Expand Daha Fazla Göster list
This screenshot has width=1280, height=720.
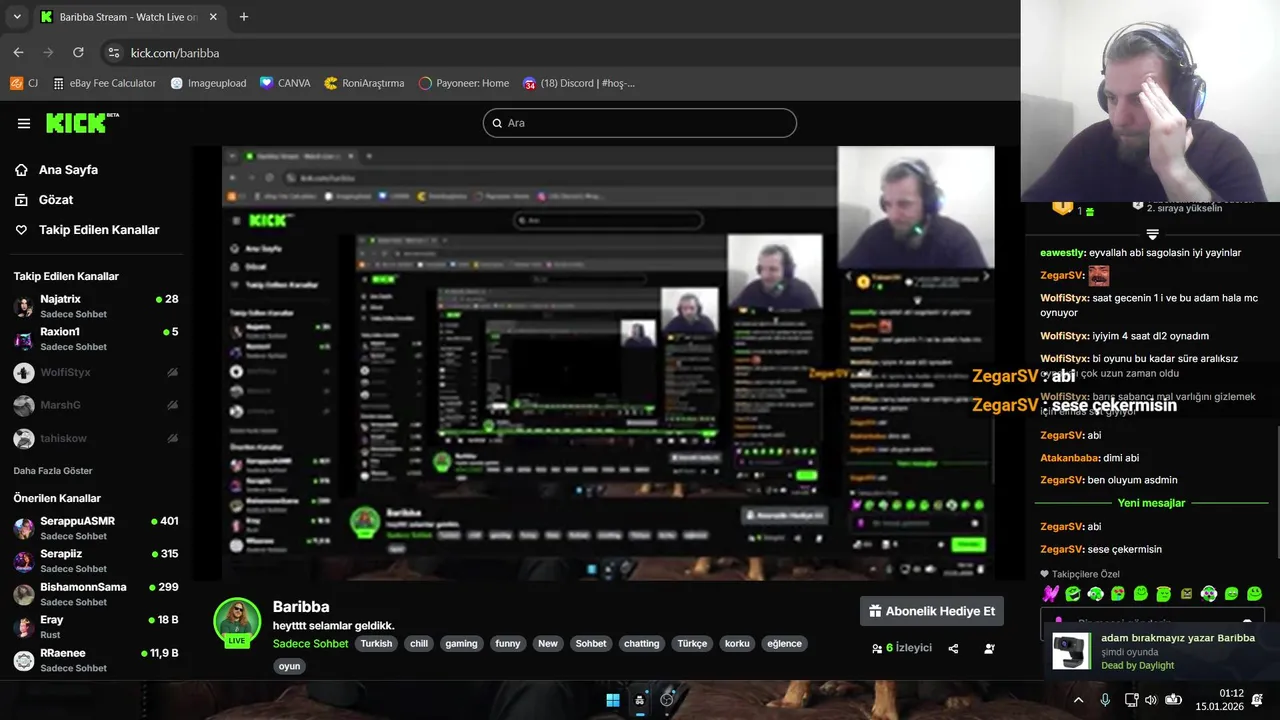click(x=53, y=470)
